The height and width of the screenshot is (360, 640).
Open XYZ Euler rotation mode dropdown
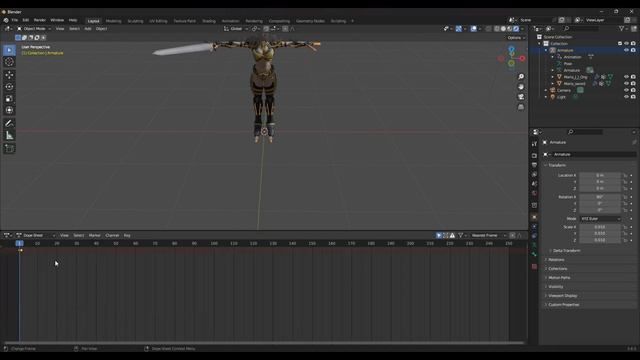click(600, 219)
